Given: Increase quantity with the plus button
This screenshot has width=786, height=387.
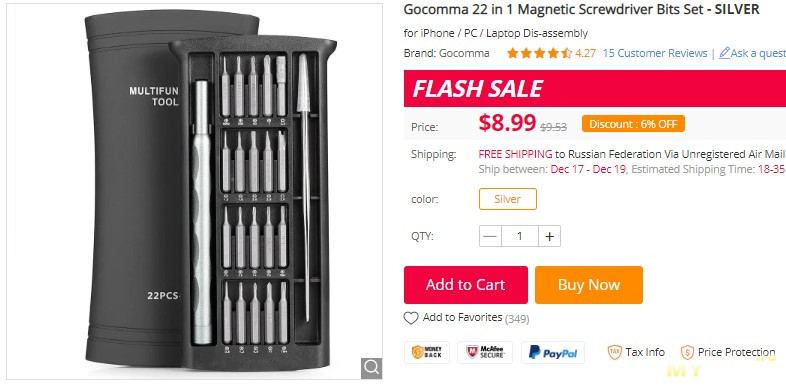Looking at the screenshot, I should (x=549, y=236).
